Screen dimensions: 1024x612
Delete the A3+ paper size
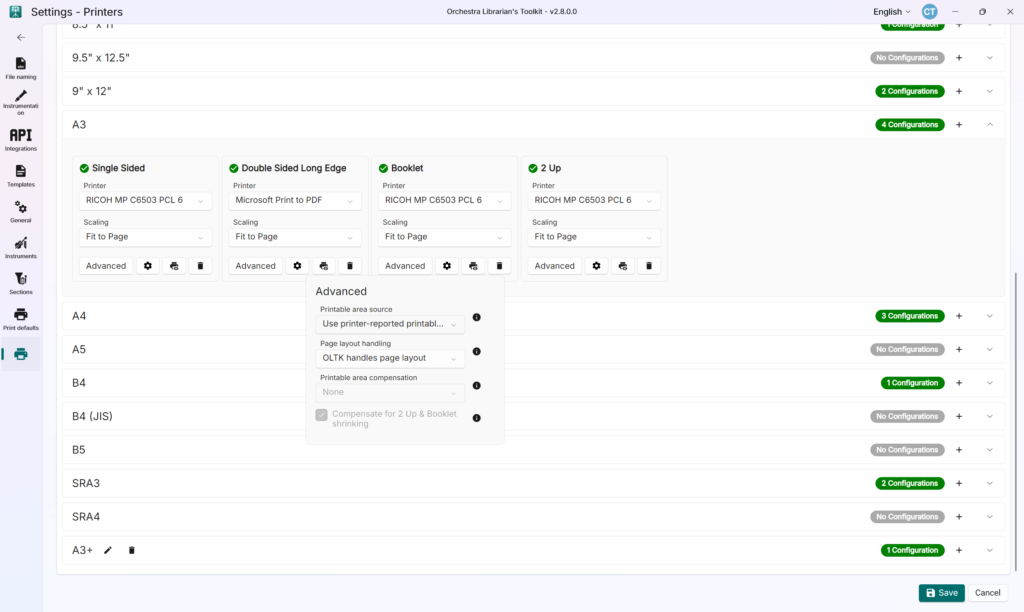[131, 550]
